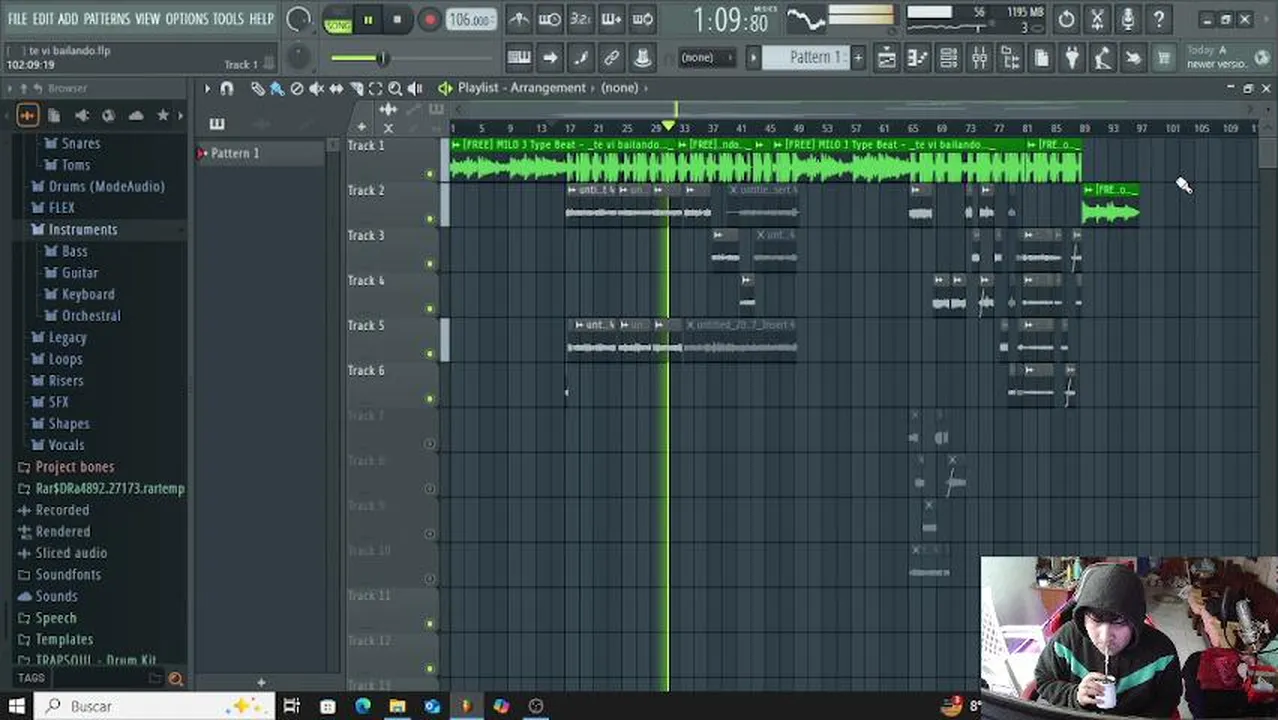Image resolution: width=1278 pixels, height=720 pixels.
Task: Open the Plugin picker plug icon
Action: click(1072, 58)
